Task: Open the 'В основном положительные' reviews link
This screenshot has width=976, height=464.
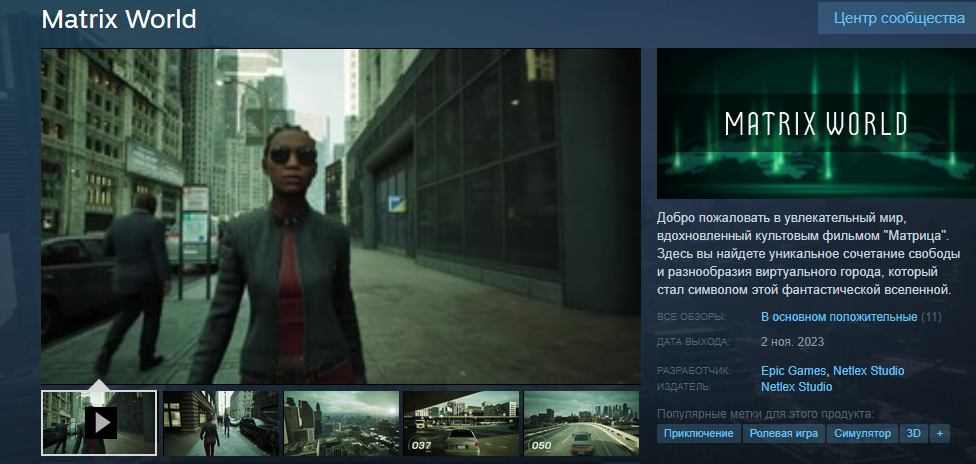Action: pyautogui.click(x=839, y=317)
